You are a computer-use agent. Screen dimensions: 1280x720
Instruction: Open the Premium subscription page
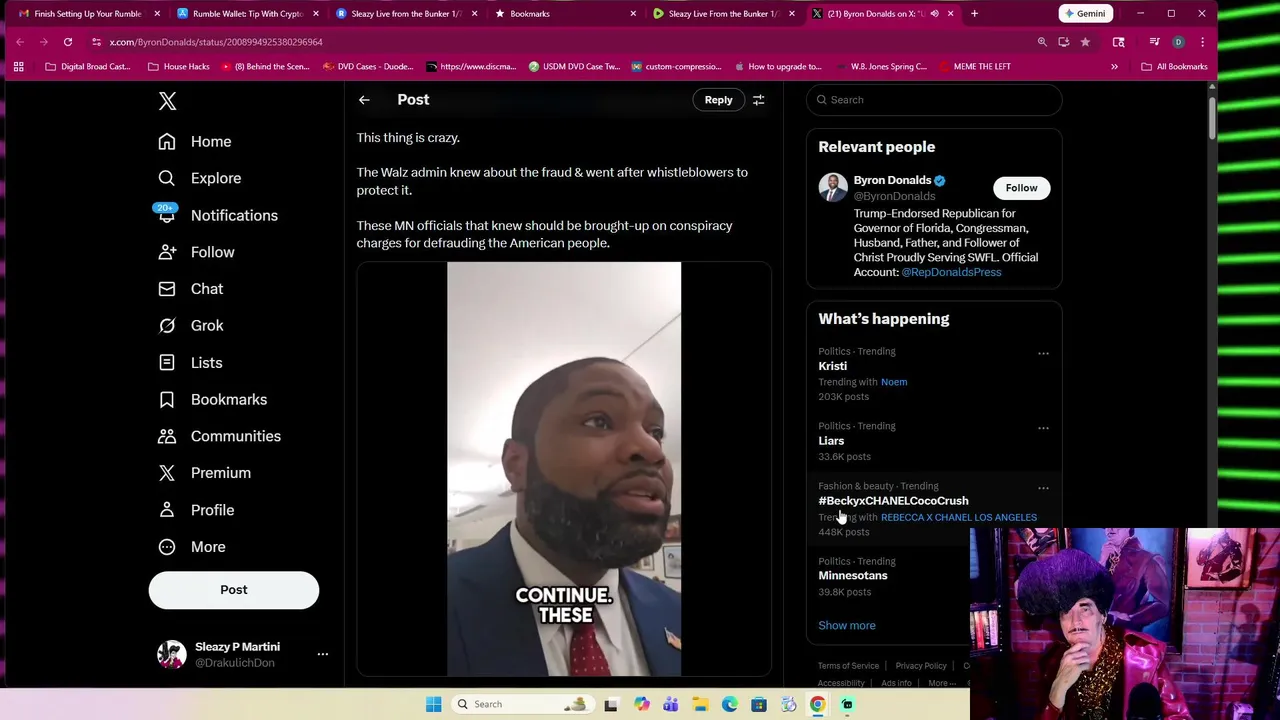[x=205, y=473]
